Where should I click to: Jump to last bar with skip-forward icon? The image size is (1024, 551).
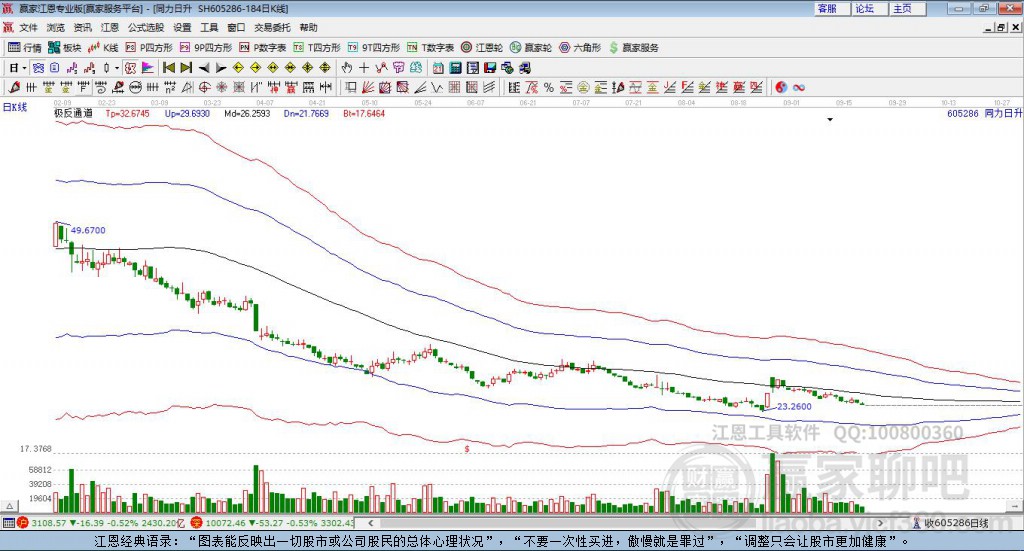186,68
